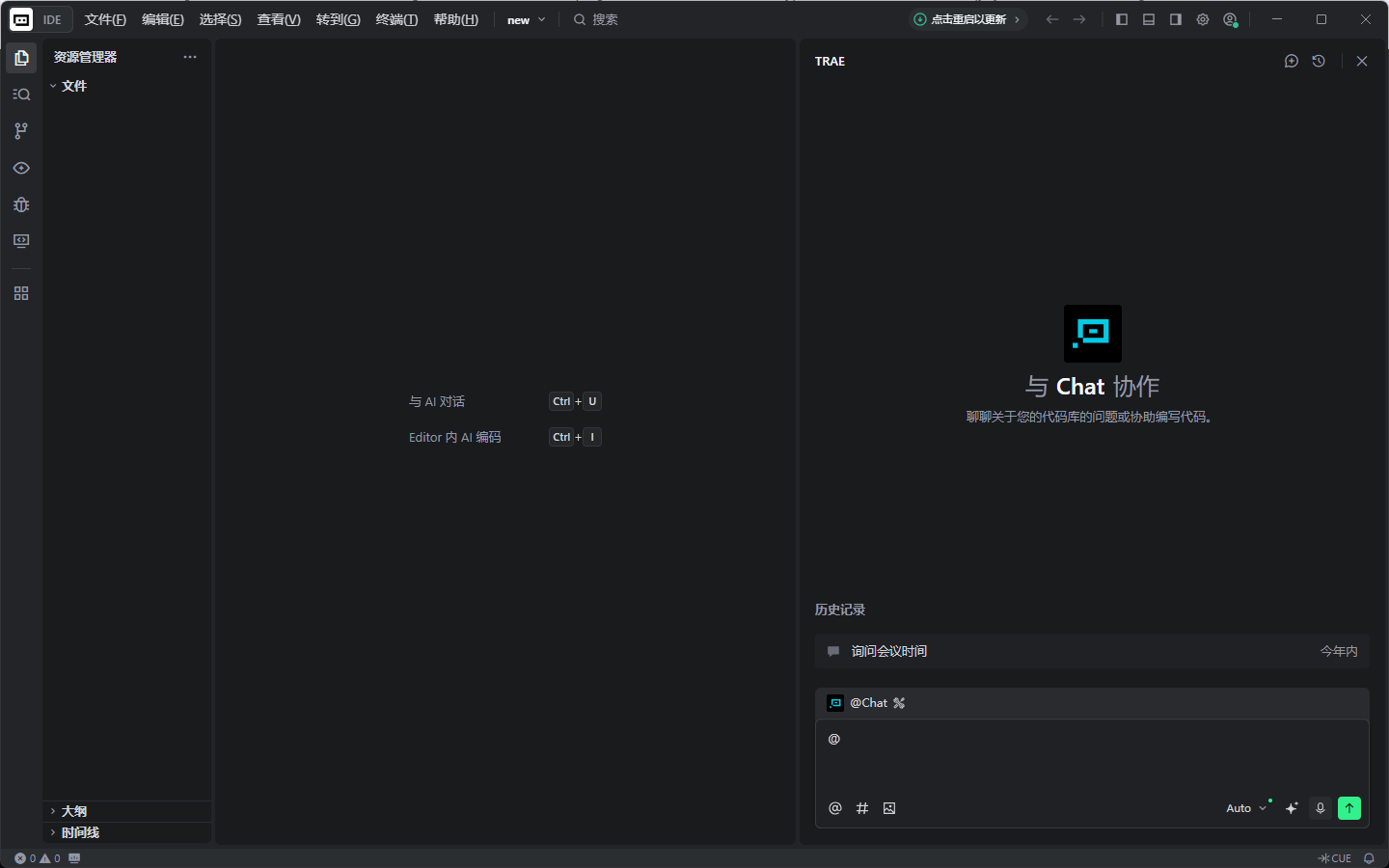The width and height of the screenshot is (1389, 868).
Task: Toggle the secondary sidebar layout icon
Action: [1176, 19]
